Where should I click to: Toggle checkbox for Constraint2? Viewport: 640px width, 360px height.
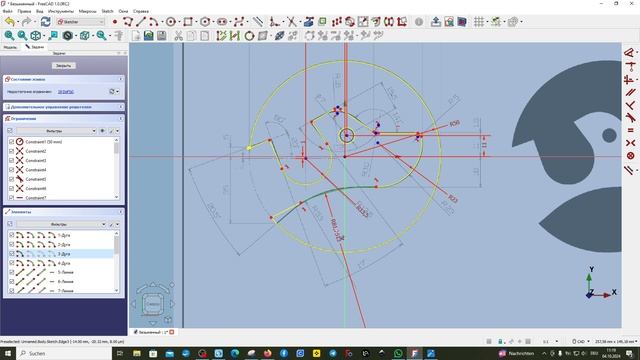click(x=11, y=151)
